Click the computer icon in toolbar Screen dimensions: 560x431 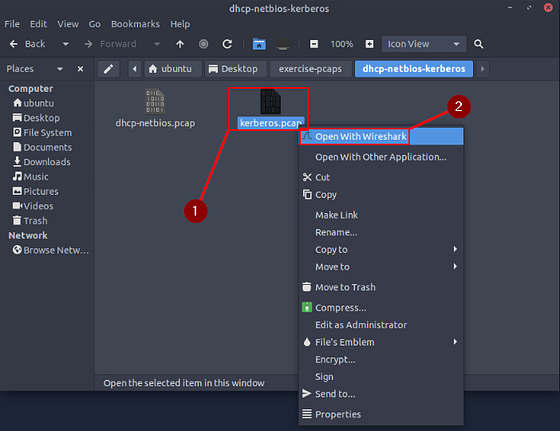pos(282,44)
